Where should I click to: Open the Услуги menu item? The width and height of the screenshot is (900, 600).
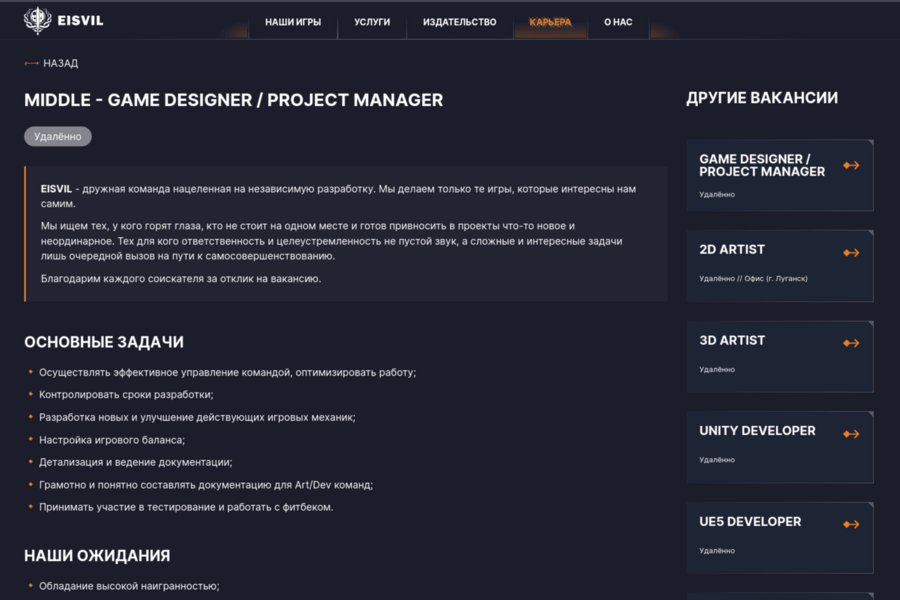pos(372,22)
